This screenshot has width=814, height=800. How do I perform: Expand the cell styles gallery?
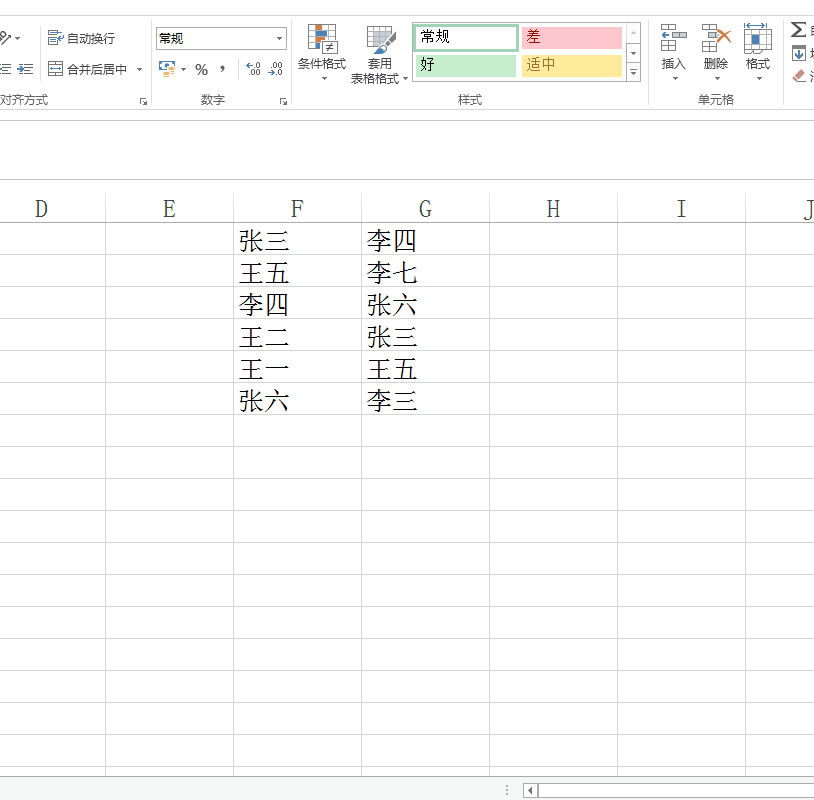[x=633, y=72]
